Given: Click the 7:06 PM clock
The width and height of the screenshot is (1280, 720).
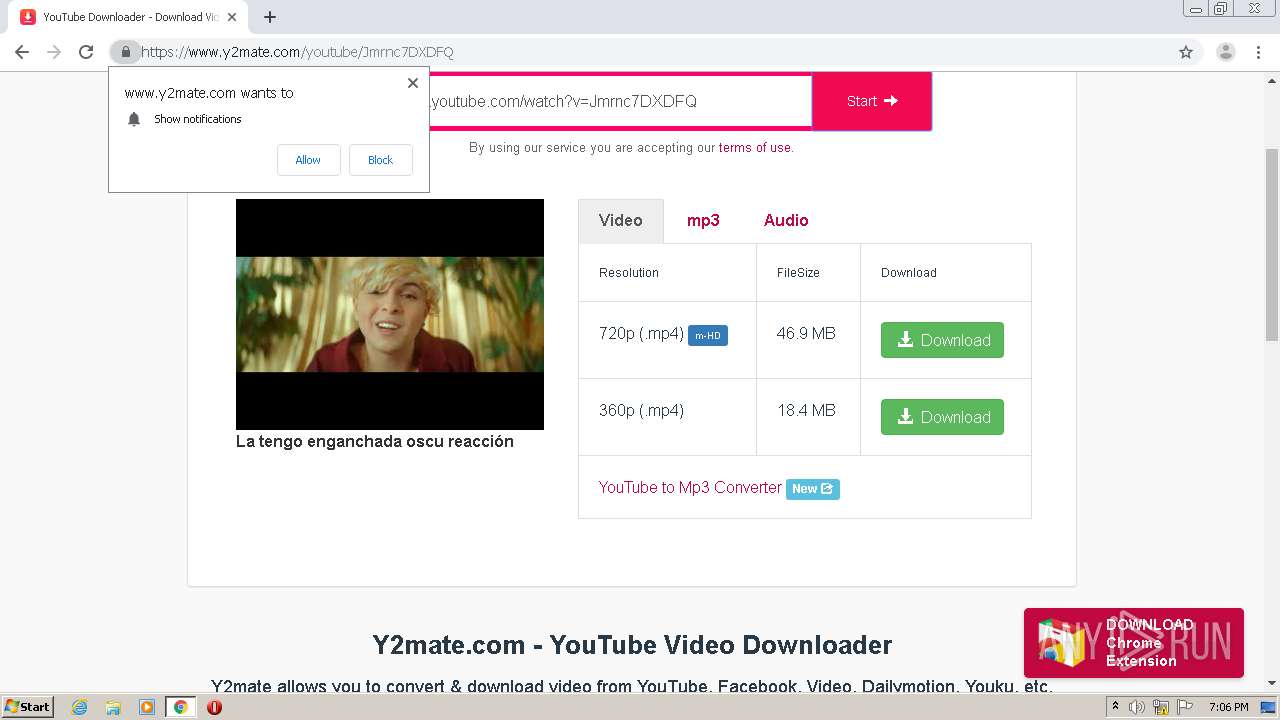Looking at the screenshot, I should pos(1228,707).
